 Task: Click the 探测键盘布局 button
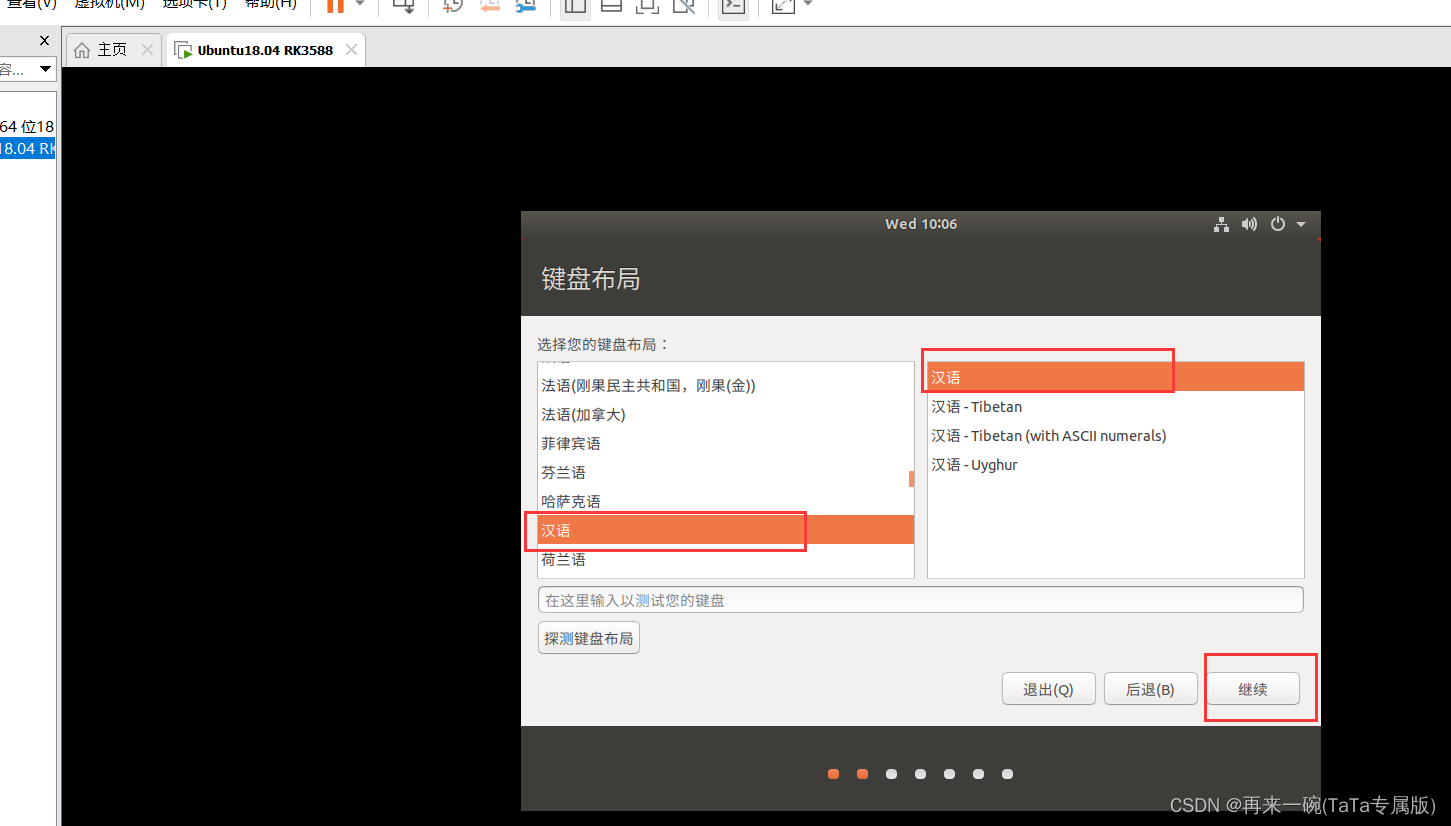click(589, 638)
